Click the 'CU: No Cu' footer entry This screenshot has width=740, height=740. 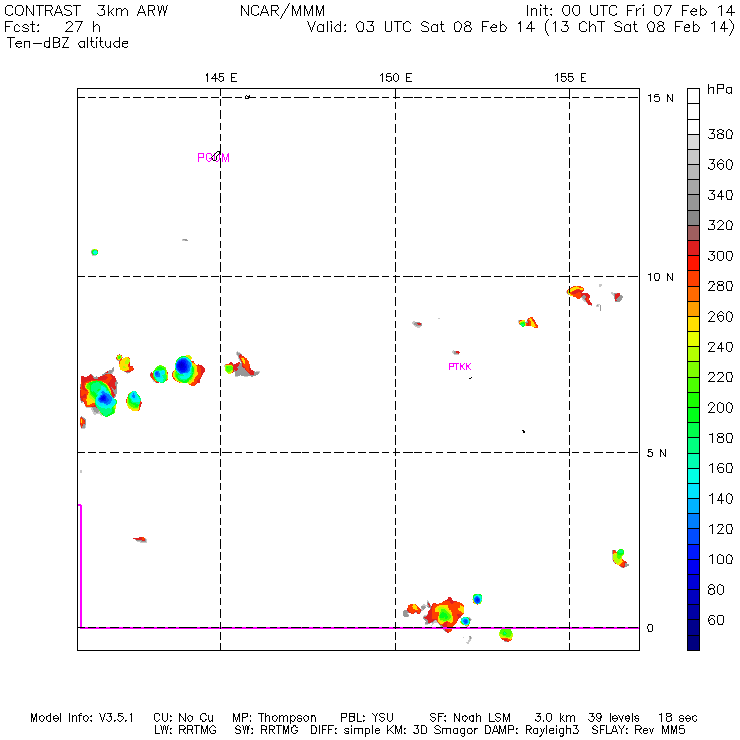coord(184,718)
